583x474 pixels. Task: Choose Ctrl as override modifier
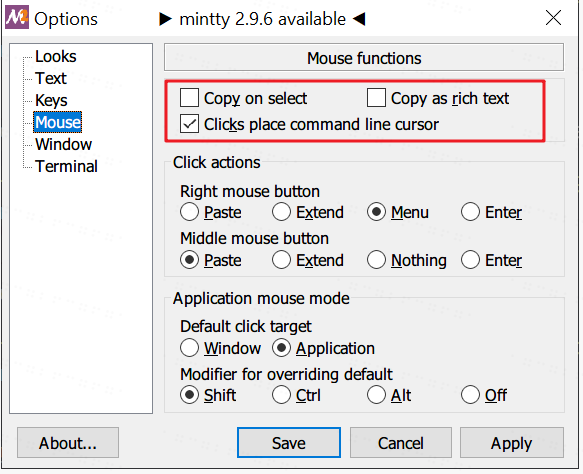point(296,395)
